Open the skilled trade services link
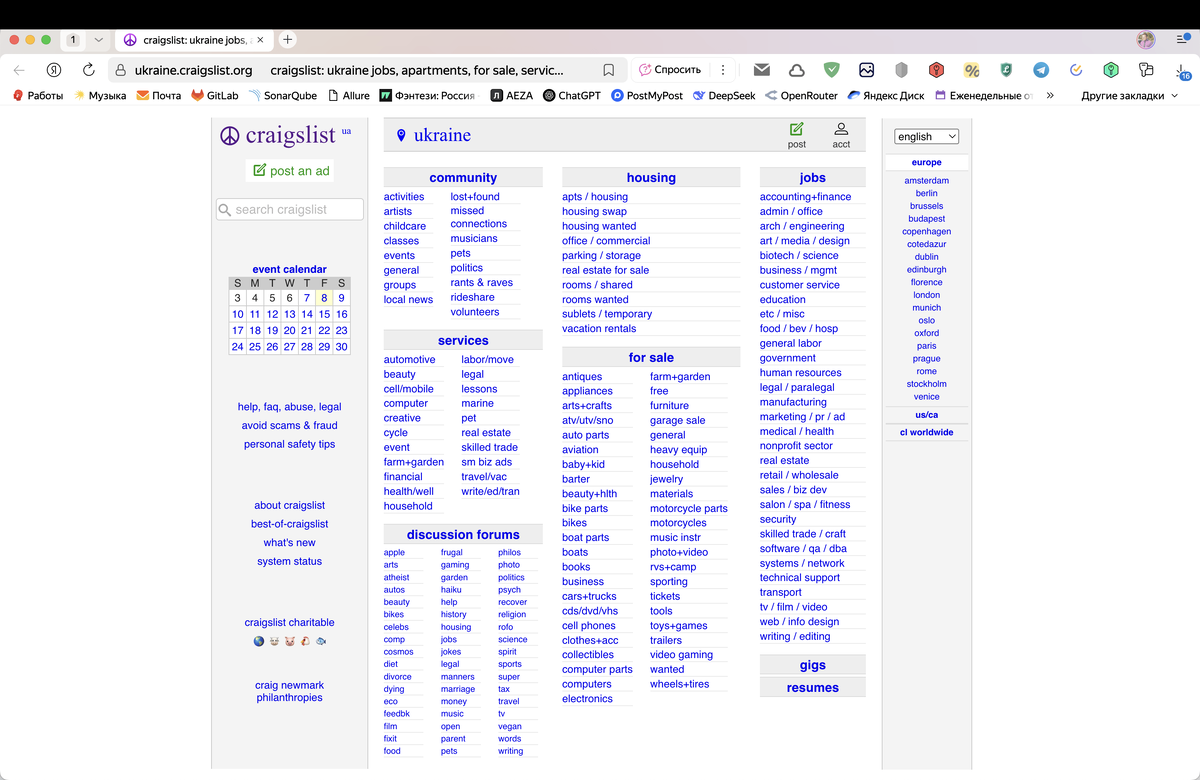 coord(489,447)
